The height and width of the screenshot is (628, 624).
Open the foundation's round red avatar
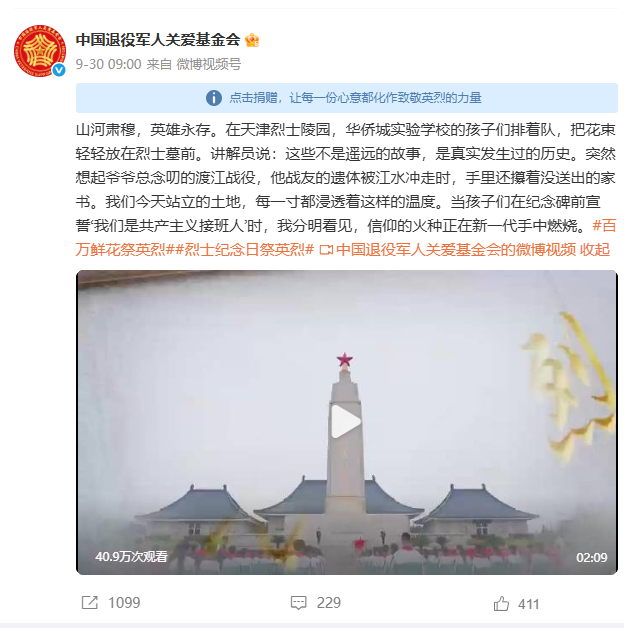click(x=40, y=51)
